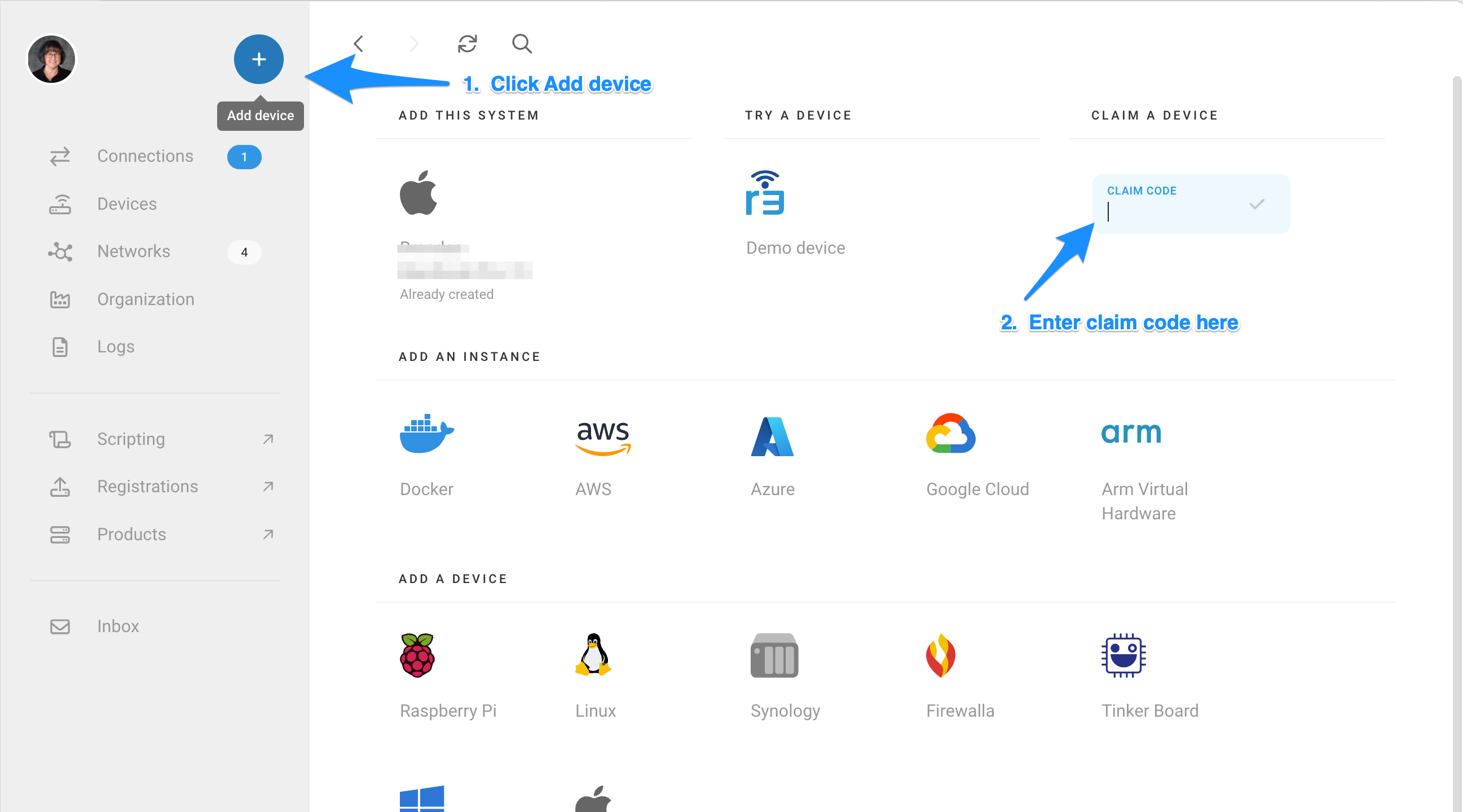Screen dimensions: 1463x812
Task: Select the Firewalla device icon
Action: (x=941, y=655)
